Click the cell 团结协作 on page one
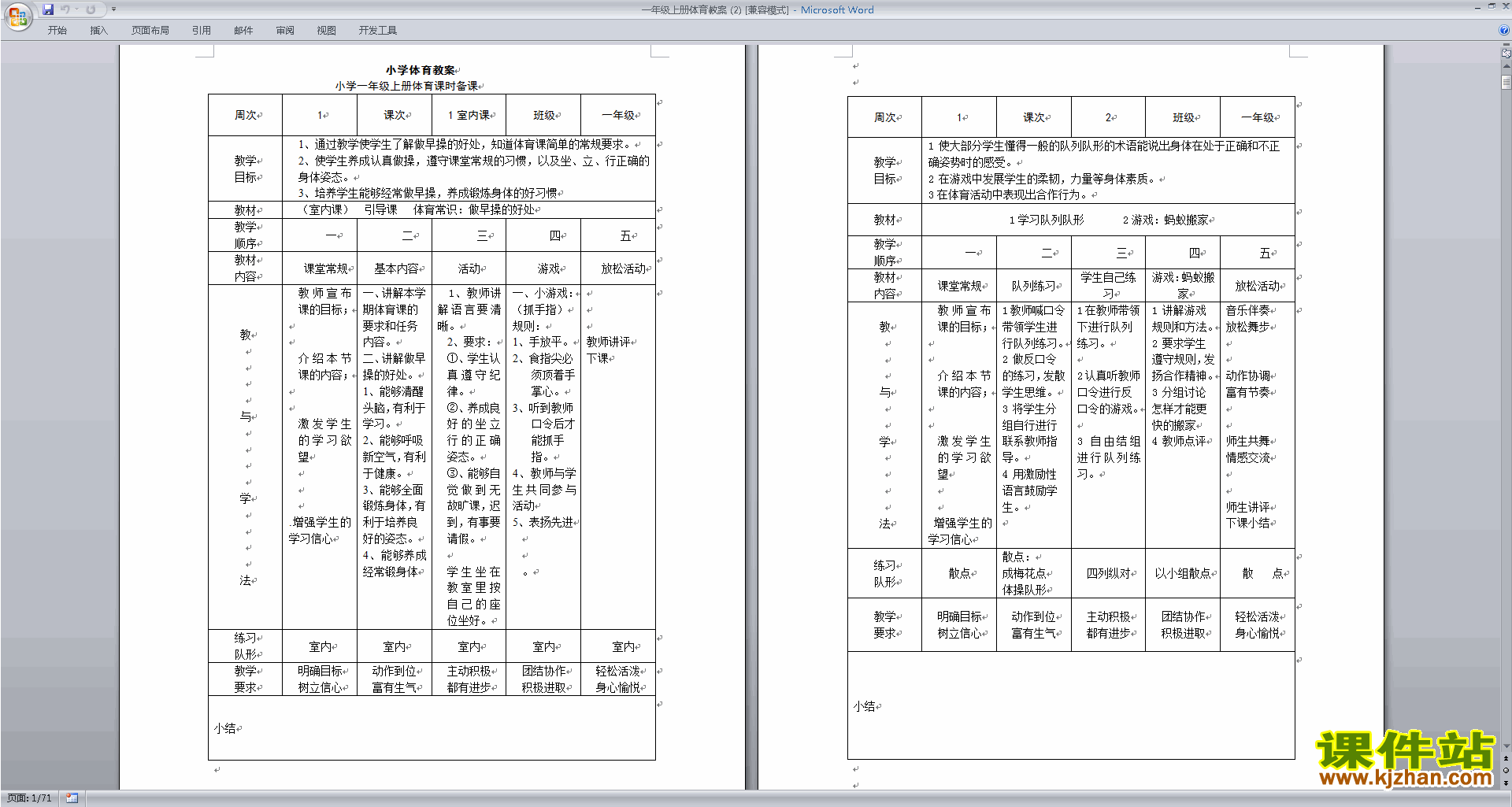This screenshot has width=1512, height=807. pyautogui.click(x=544, y=671)
